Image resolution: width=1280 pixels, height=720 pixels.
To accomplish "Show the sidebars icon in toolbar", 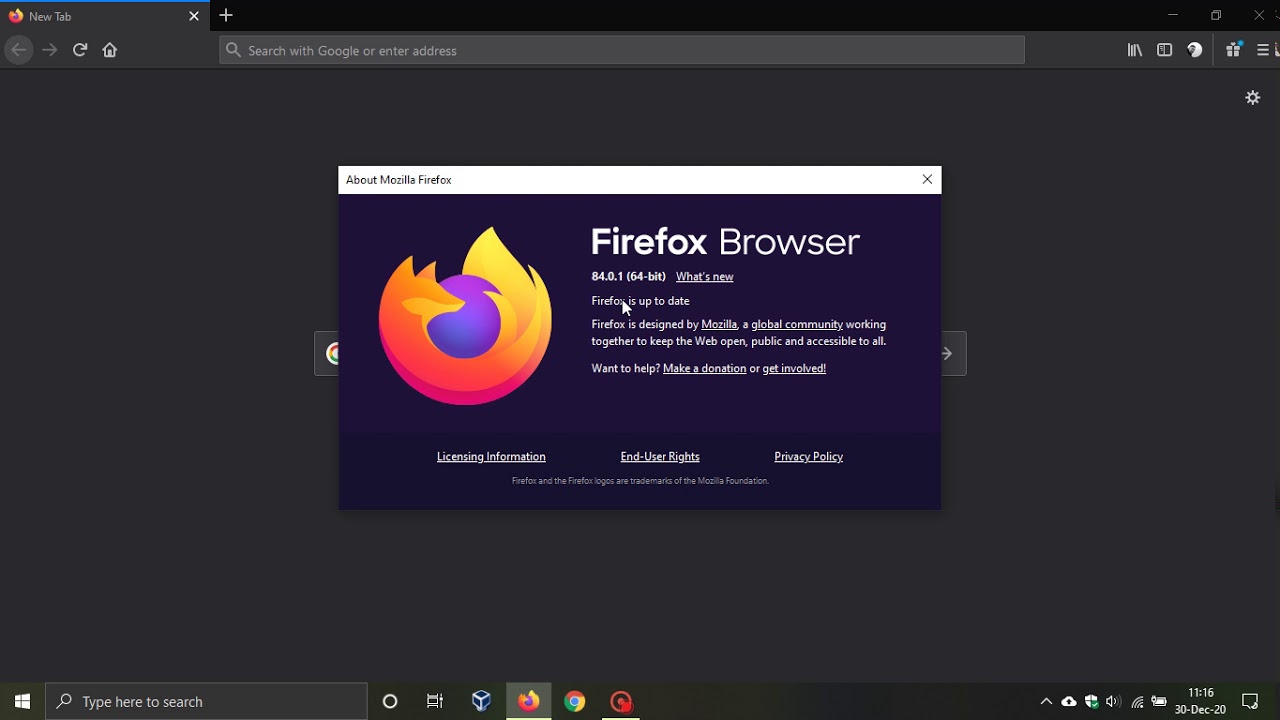I will point(1165,50).
